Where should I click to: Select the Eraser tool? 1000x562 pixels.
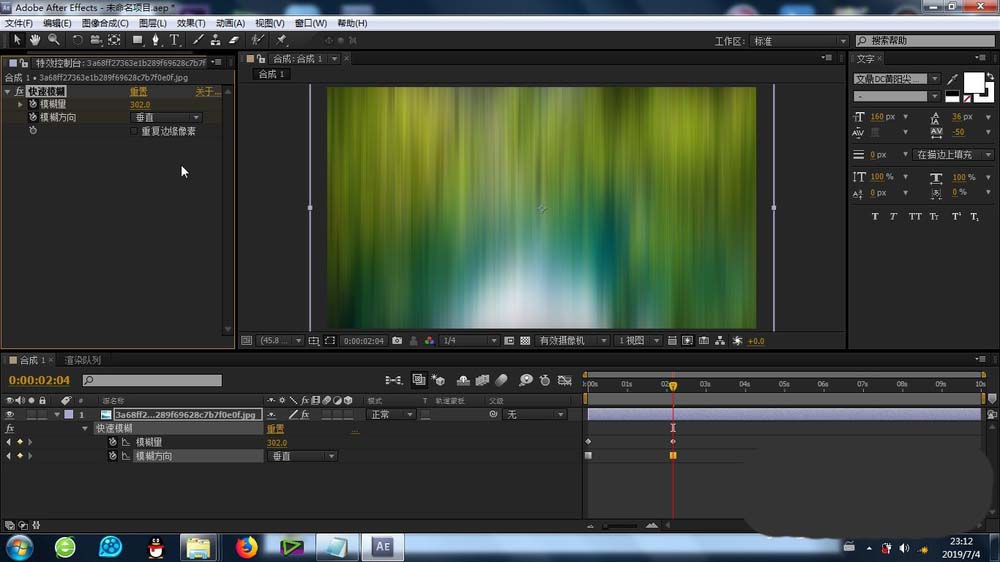pos(234,40)
